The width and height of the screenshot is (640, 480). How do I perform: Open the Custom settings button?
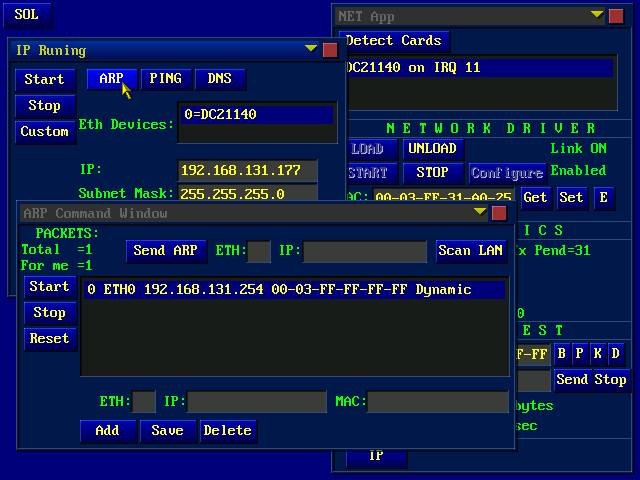point(45,132)
